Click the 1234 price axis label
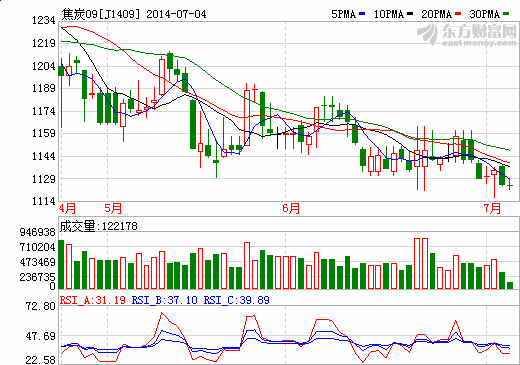 click(x=44, y=20)
